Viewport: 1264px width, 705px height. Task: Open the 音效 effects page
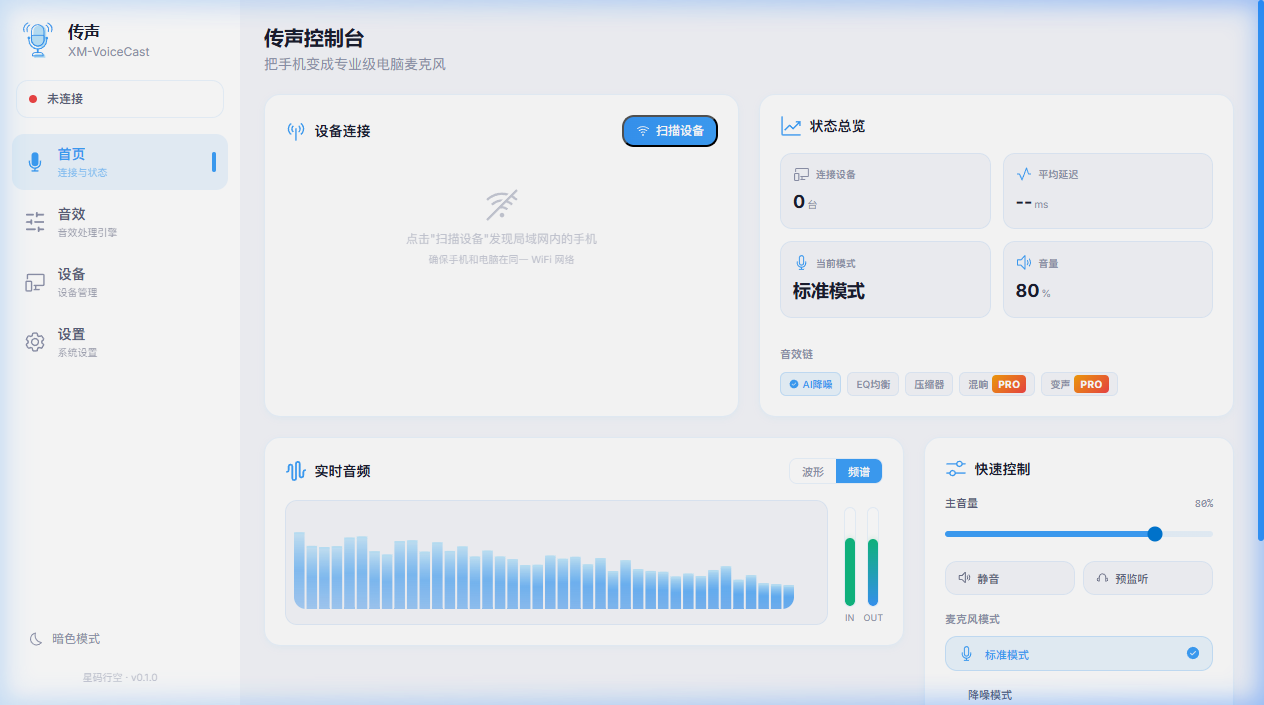[x=120, y=222]
